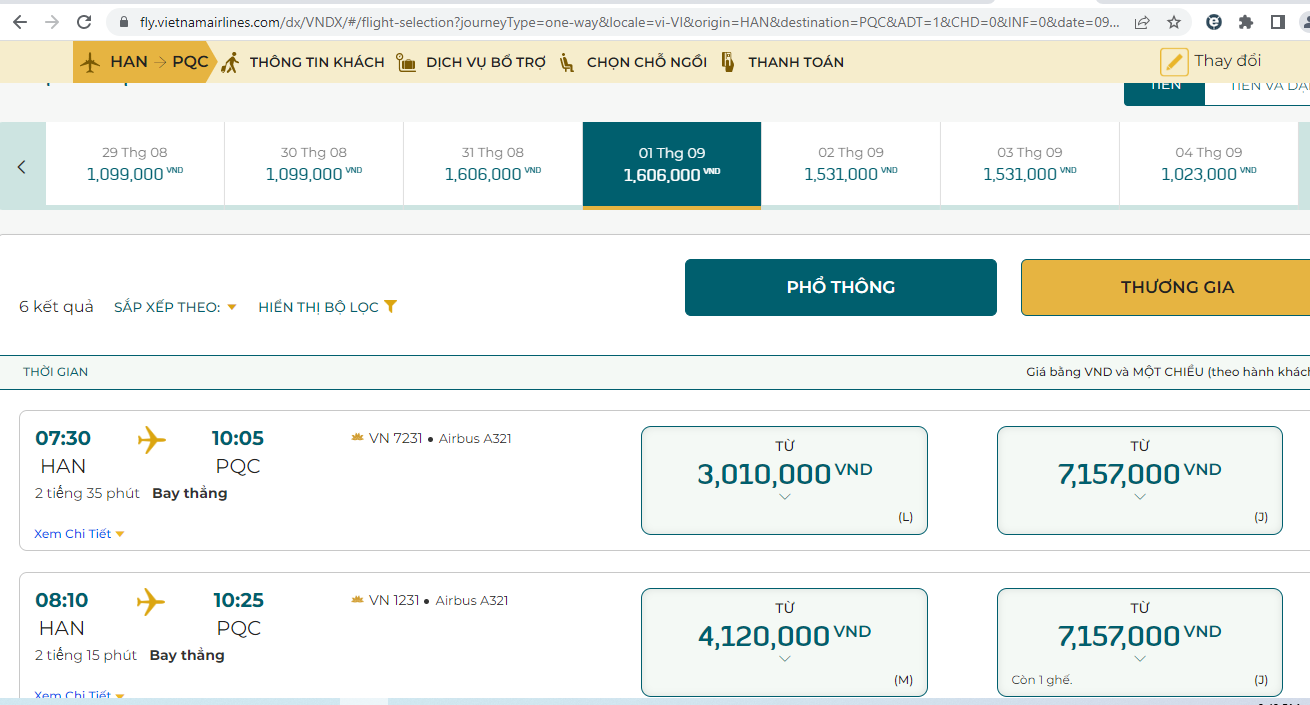Expand 7,157,000 VND business fare for VN 7231

1139,480
